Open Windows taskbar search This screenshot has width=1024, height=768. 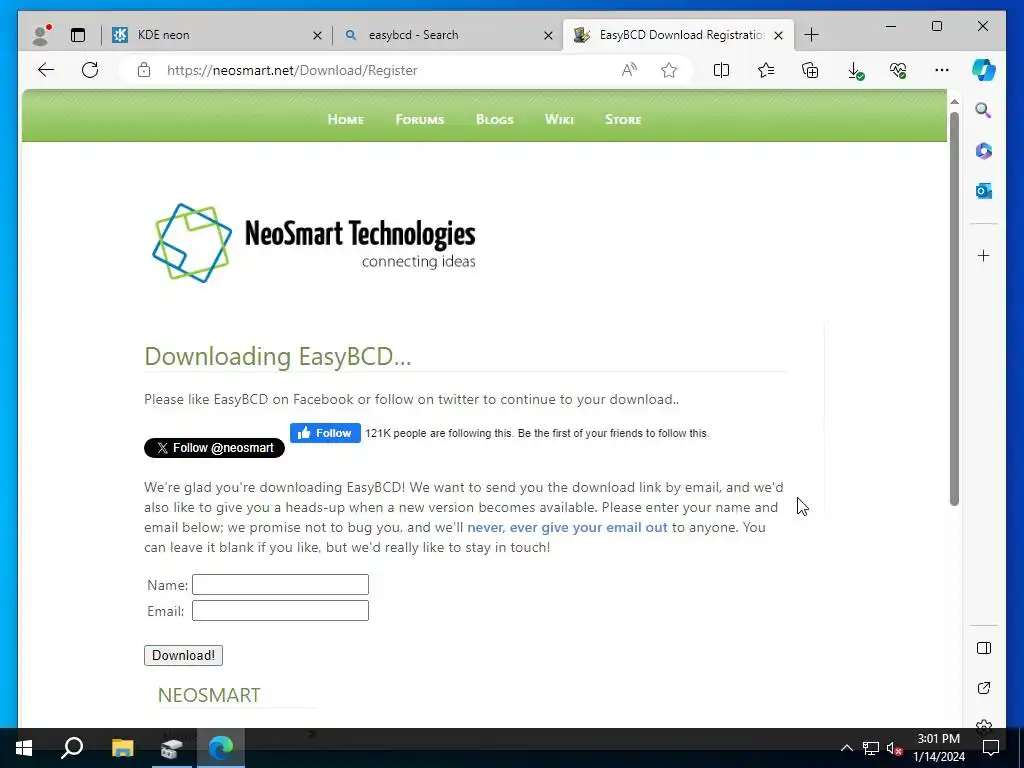click(x=72, y=748)
